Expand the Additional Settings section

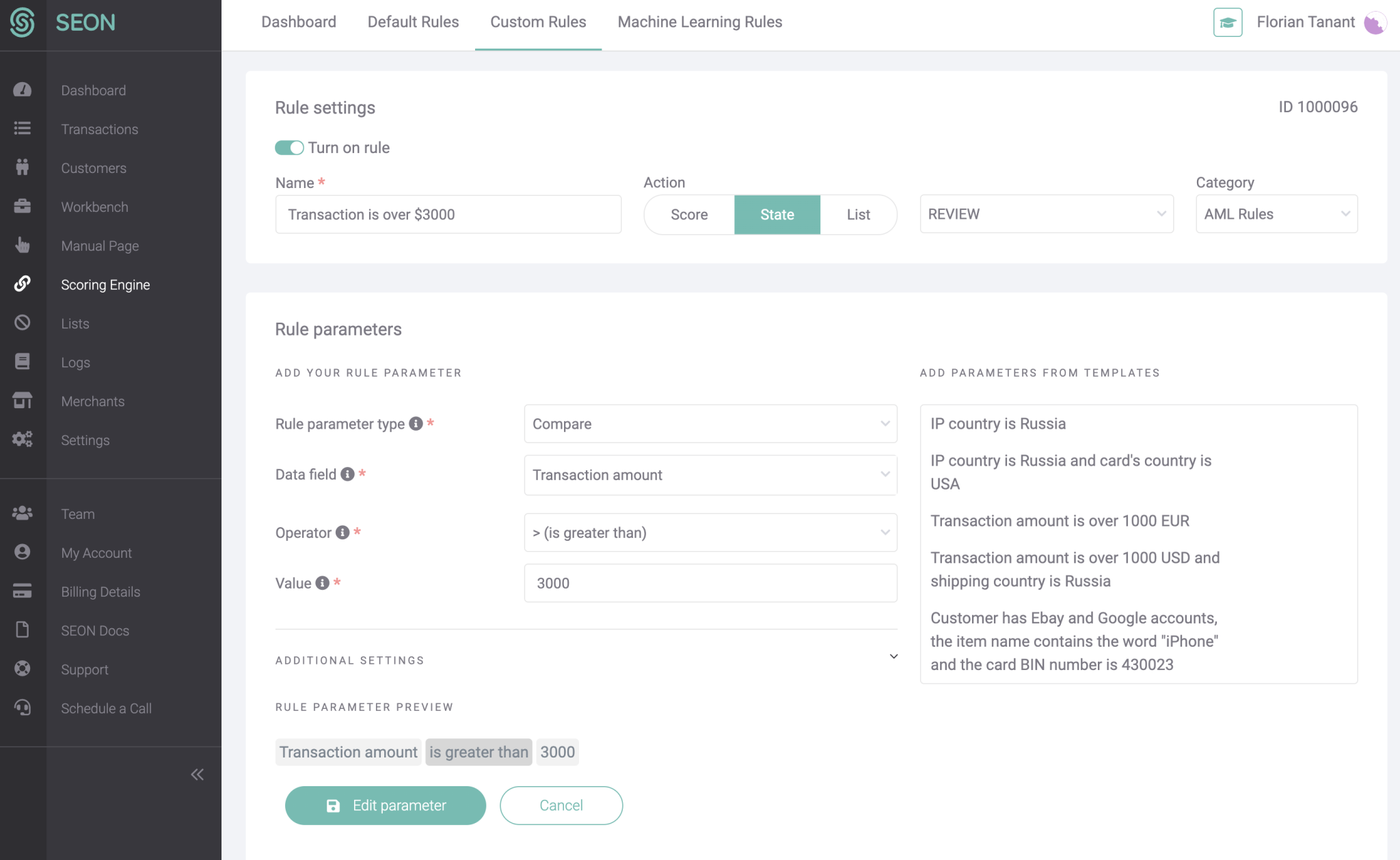893,656
